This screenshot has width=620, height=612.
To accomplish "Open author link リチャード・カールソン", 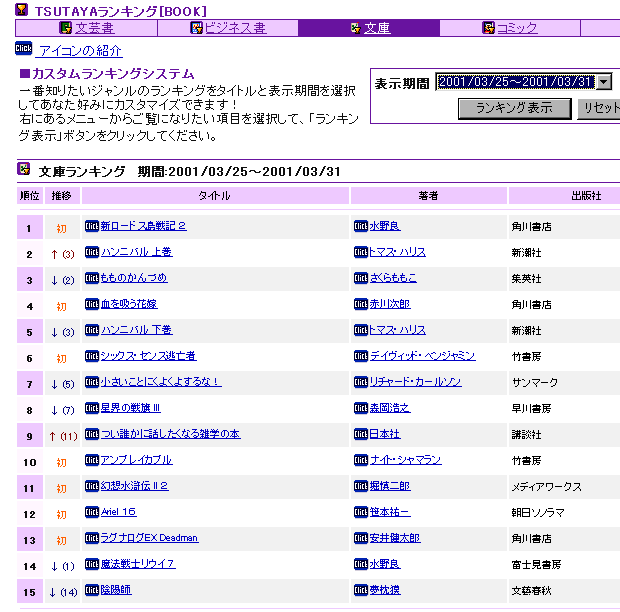I will [x=415, y=382].
